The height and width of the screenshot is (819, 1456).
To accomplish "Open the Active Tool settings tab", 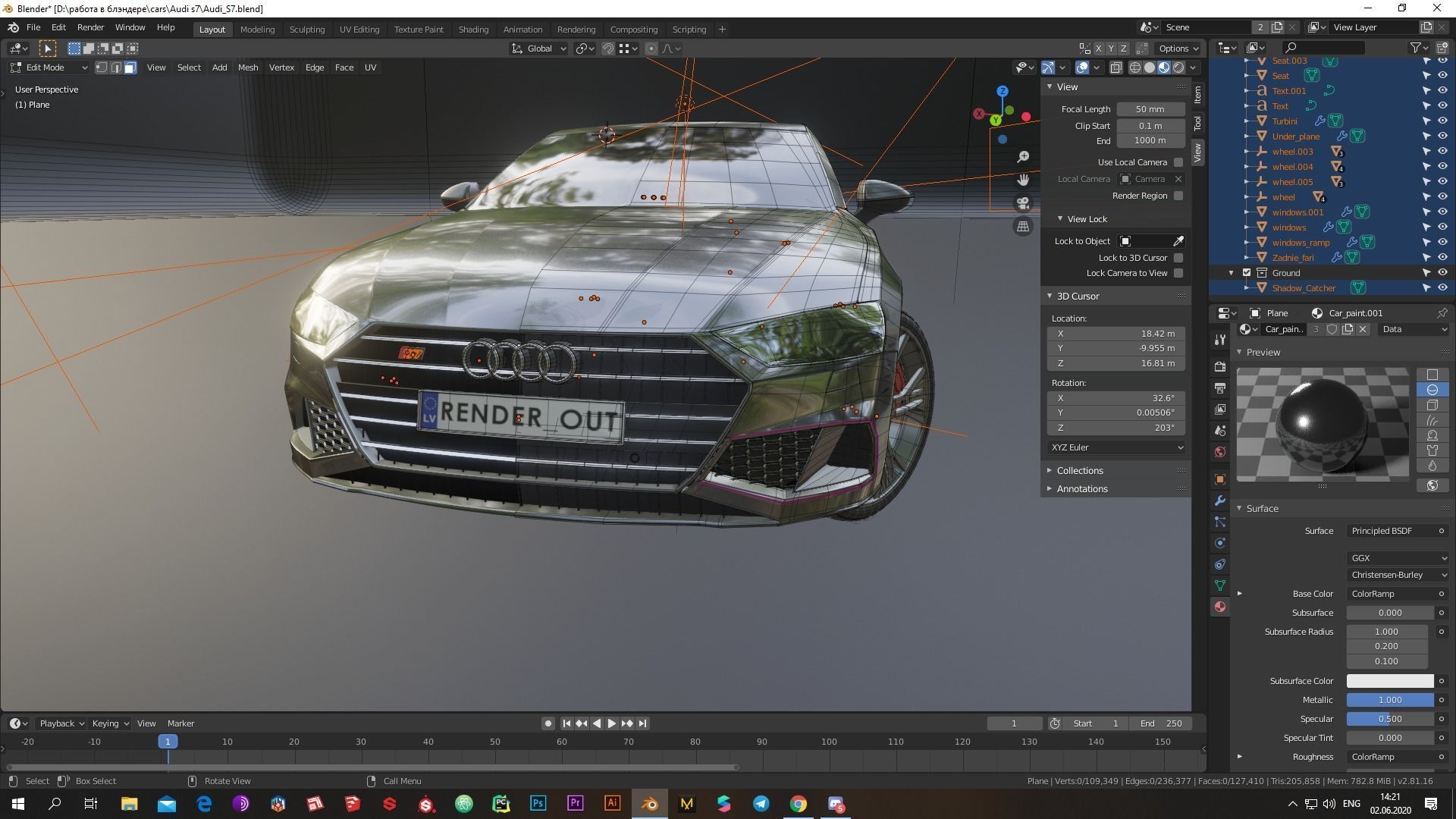I will [x=1219, y=340].
